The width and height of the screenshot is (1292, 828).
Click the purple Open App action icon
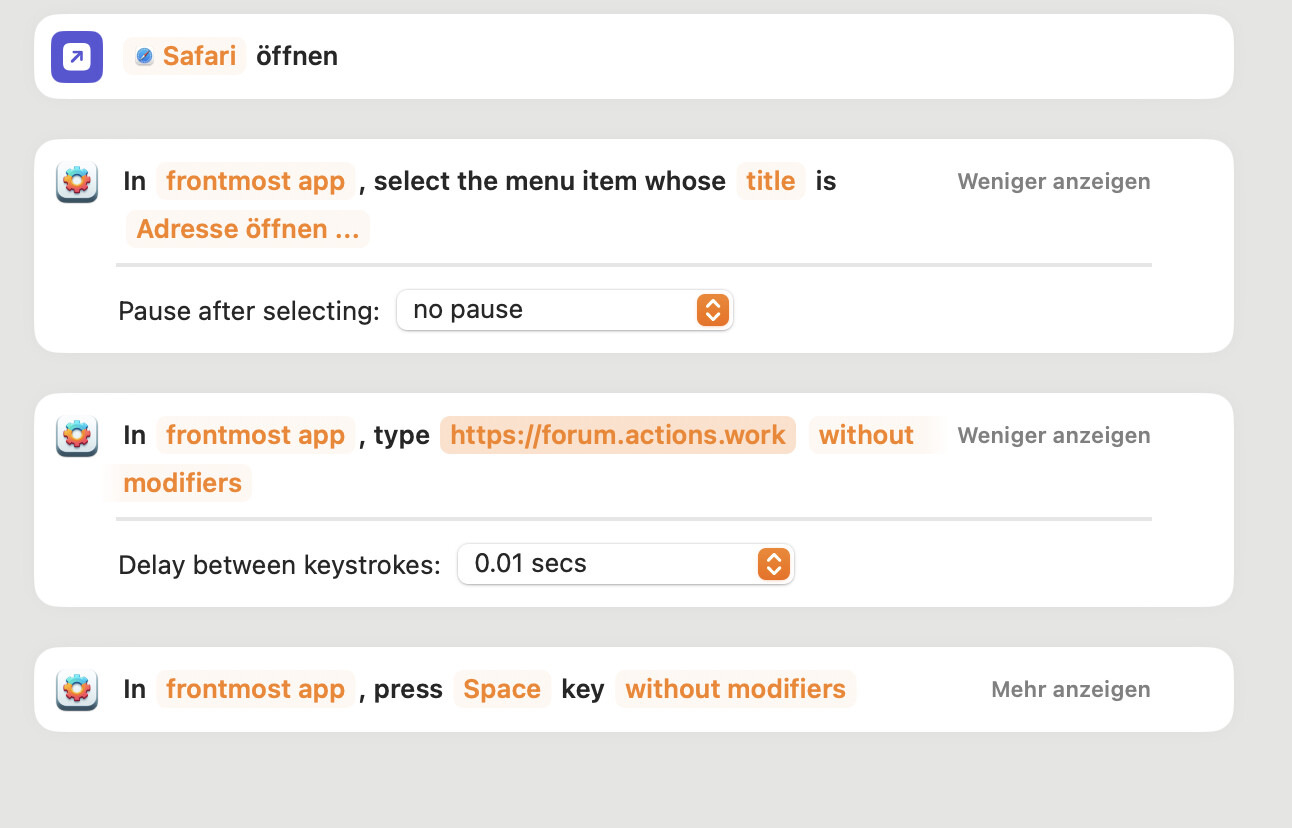(77, 57)
